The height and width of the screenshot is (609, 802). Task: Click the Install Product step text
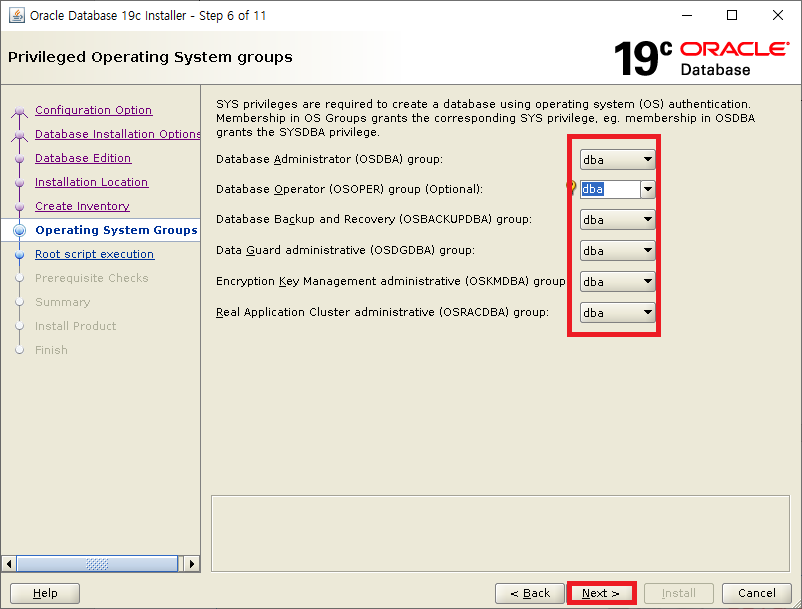76,326
